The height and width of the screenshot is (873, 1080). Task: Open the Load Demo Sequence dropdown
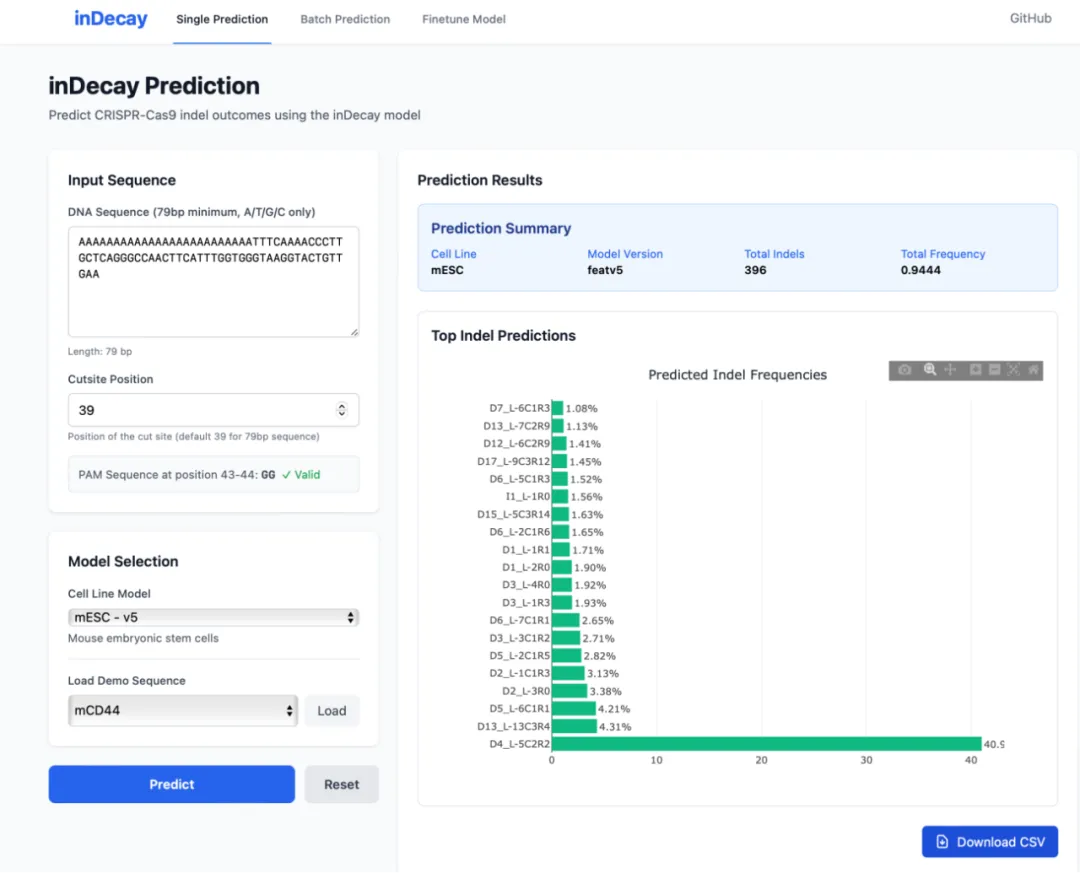click(183, 710)
